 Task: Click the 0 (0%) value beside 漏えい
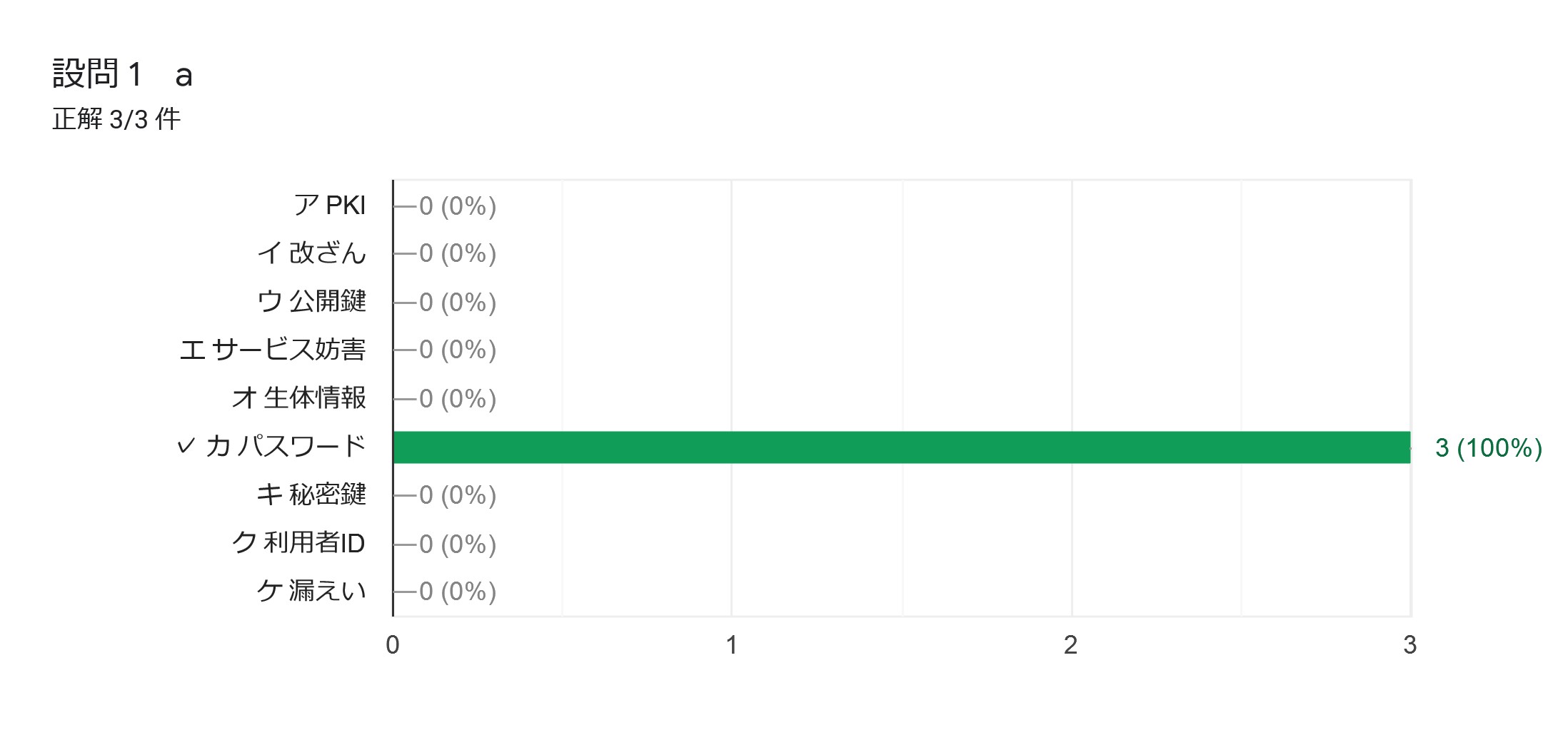[457, 592]
